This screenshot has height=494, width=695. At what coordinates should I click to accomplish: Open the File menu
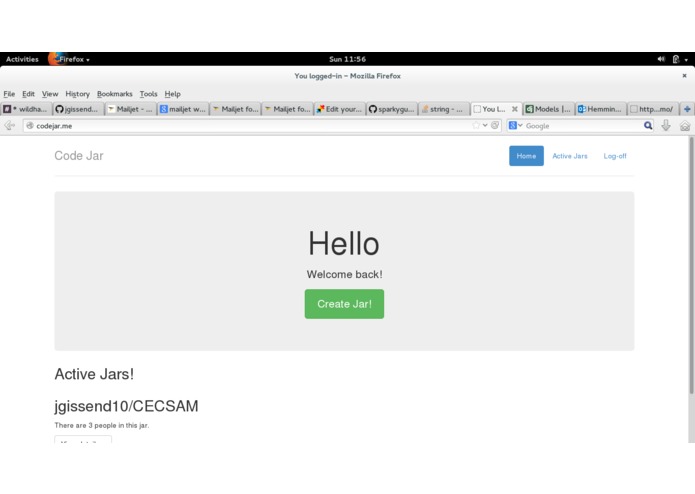click(9, 94)
